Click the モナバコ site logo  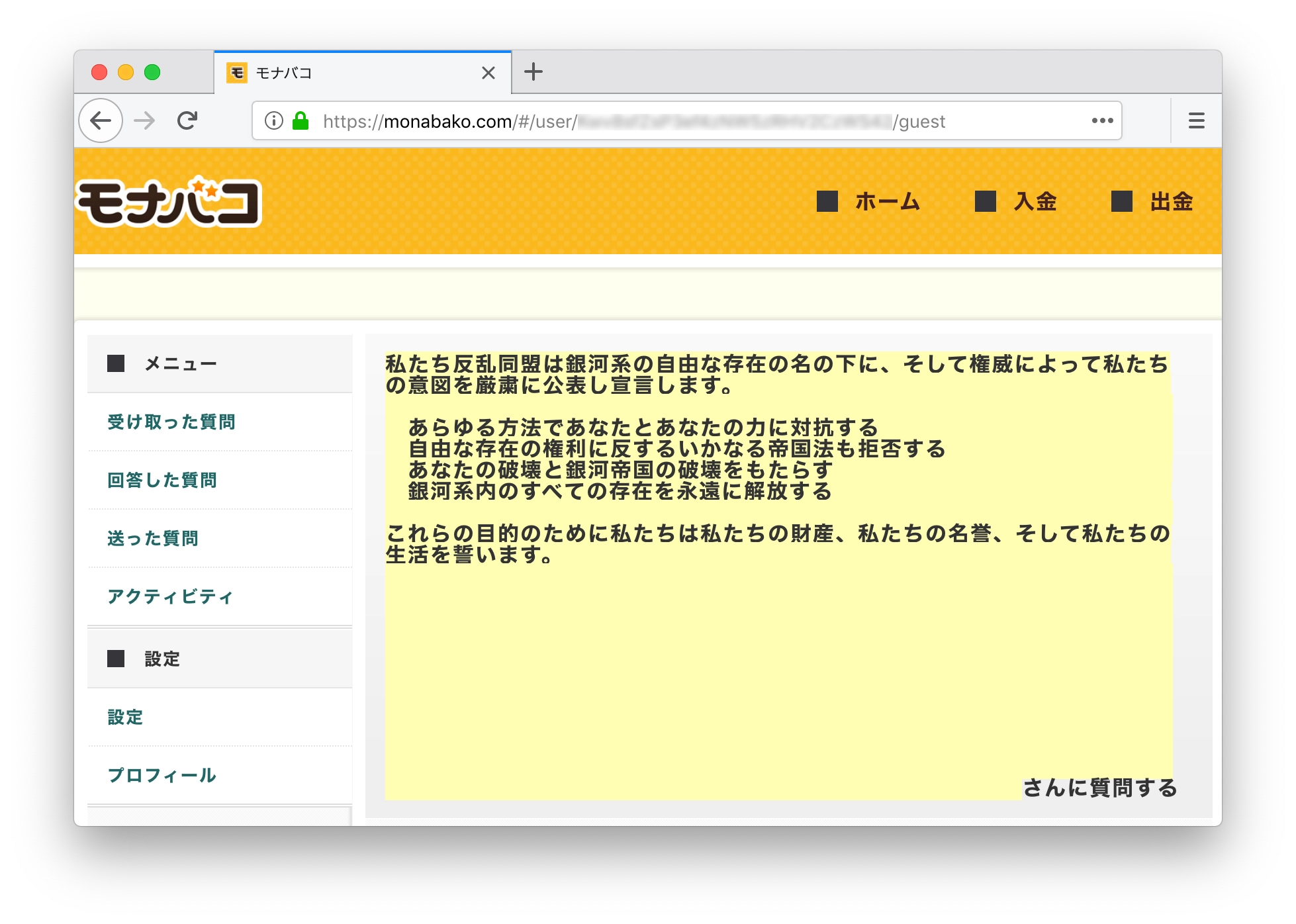(169, 202)
